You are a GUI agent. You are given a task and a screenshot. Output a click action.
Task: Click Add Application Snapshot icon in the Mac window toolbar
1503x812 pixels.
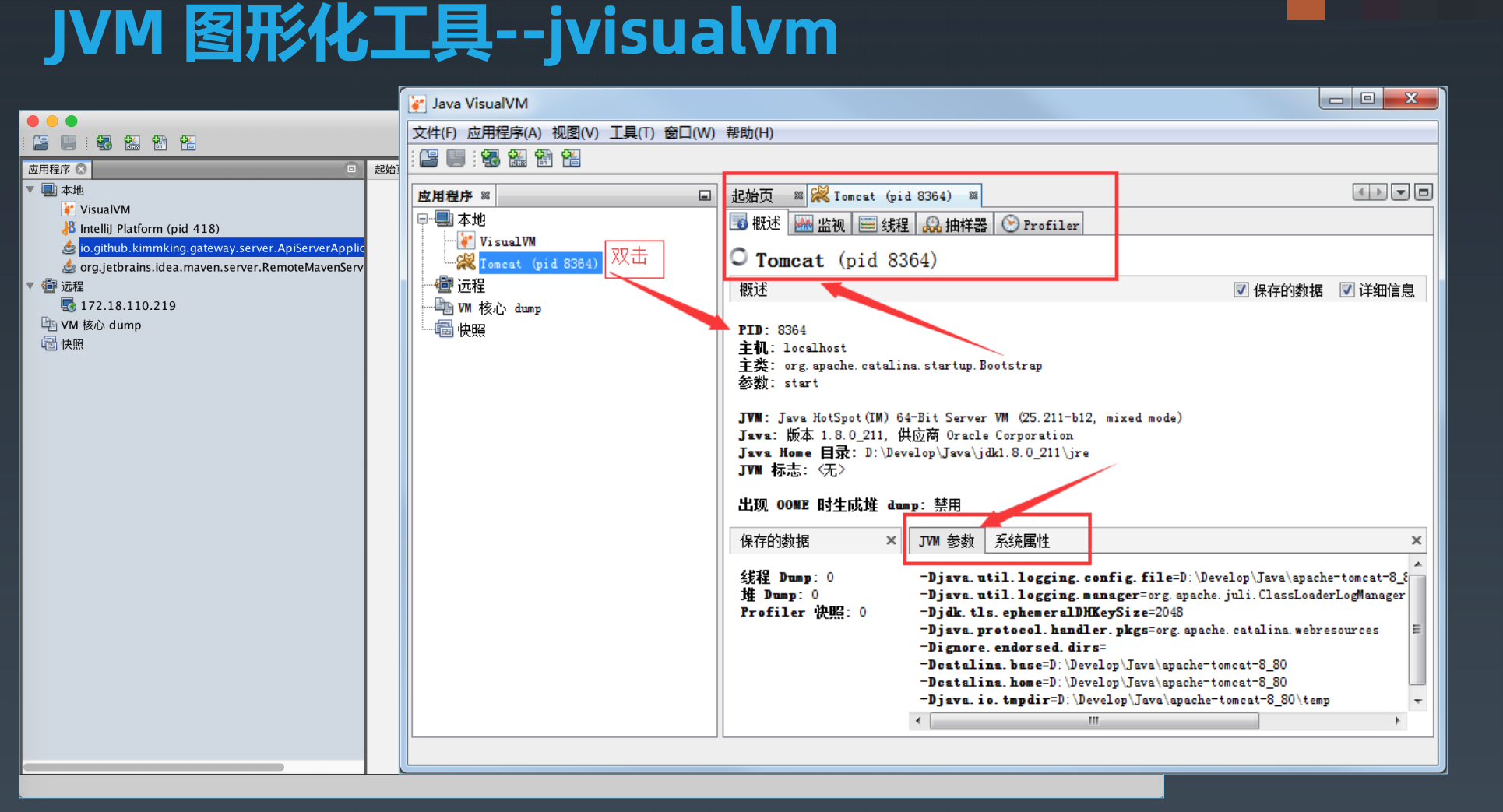188,143
